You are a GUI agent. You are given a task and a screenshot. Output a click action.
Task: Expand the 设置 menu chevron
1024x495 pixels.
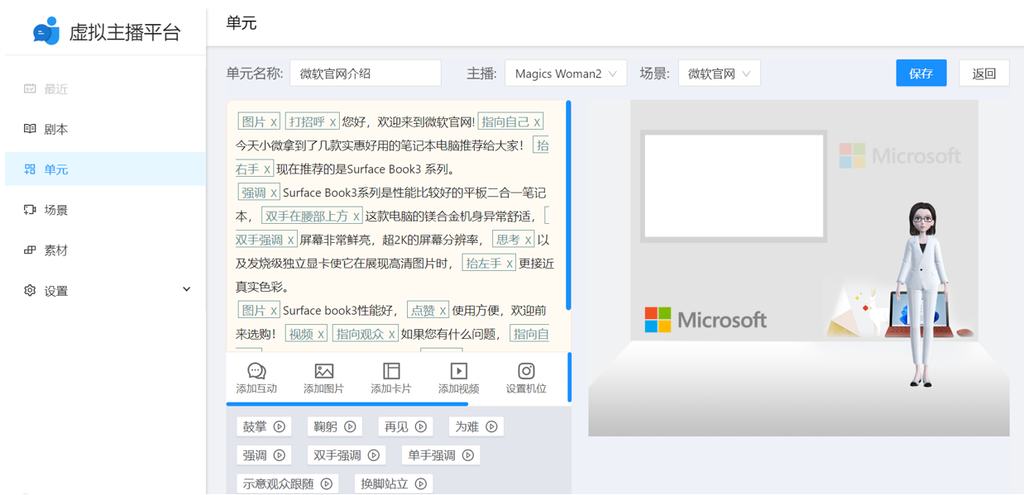186,289
